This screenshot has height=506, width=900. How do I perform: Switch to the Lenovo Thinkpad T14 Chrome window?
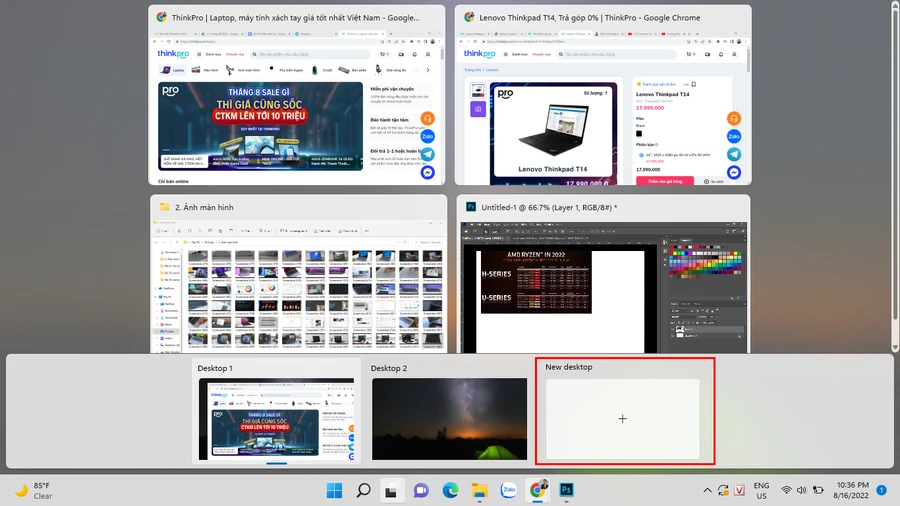pyautogui.click(x=603, y=95)
